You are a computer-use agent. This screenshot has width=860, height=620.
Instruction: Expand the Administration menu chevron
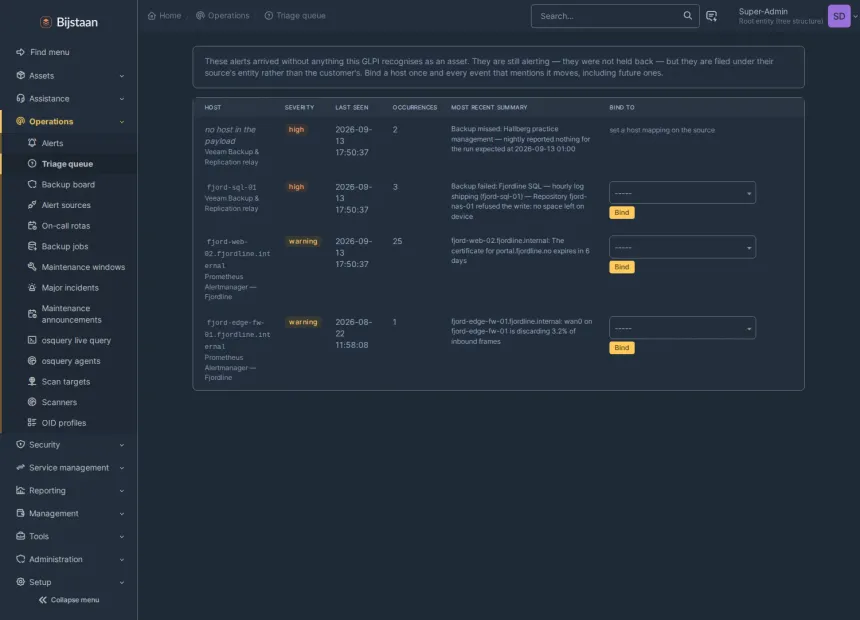[x=122, y=560]
